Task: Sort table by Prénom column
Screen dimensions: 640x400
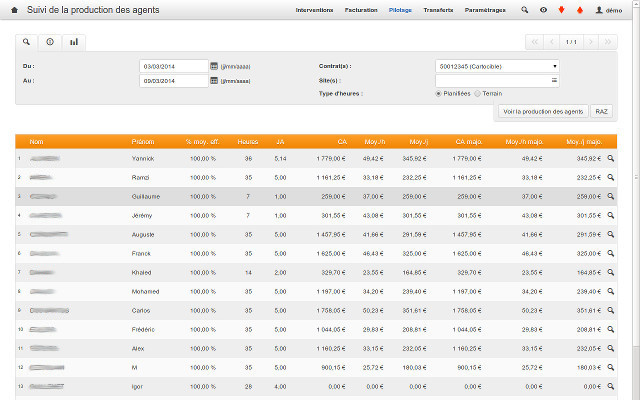Action: tap(143, 142)
